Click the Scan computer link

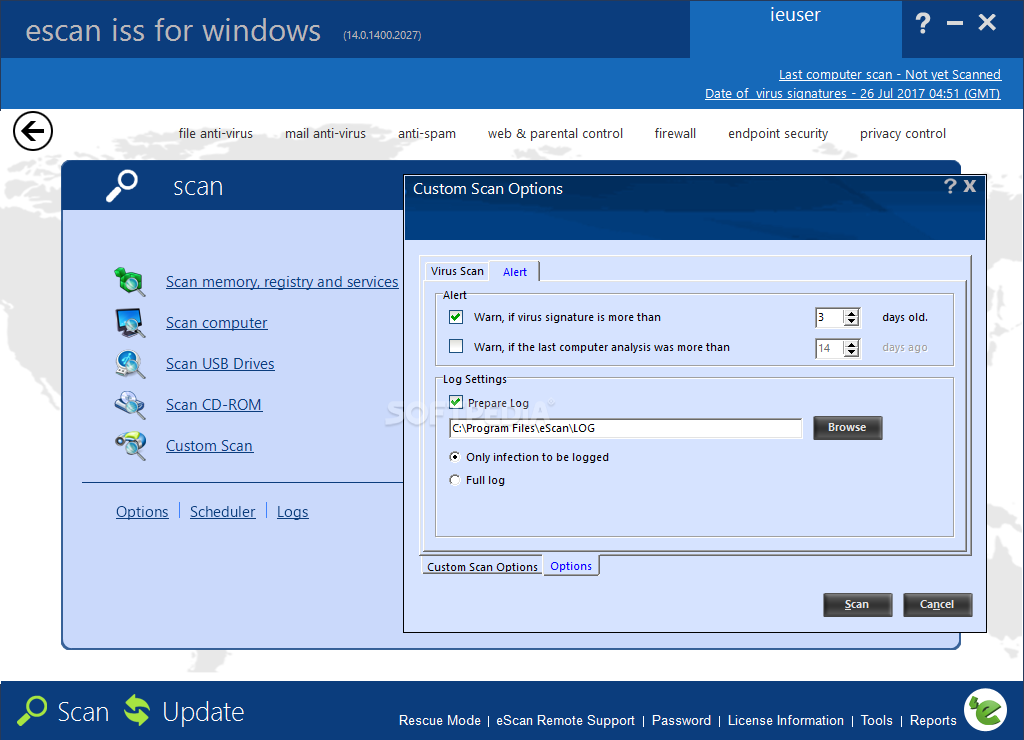click(x=216, y=323)
